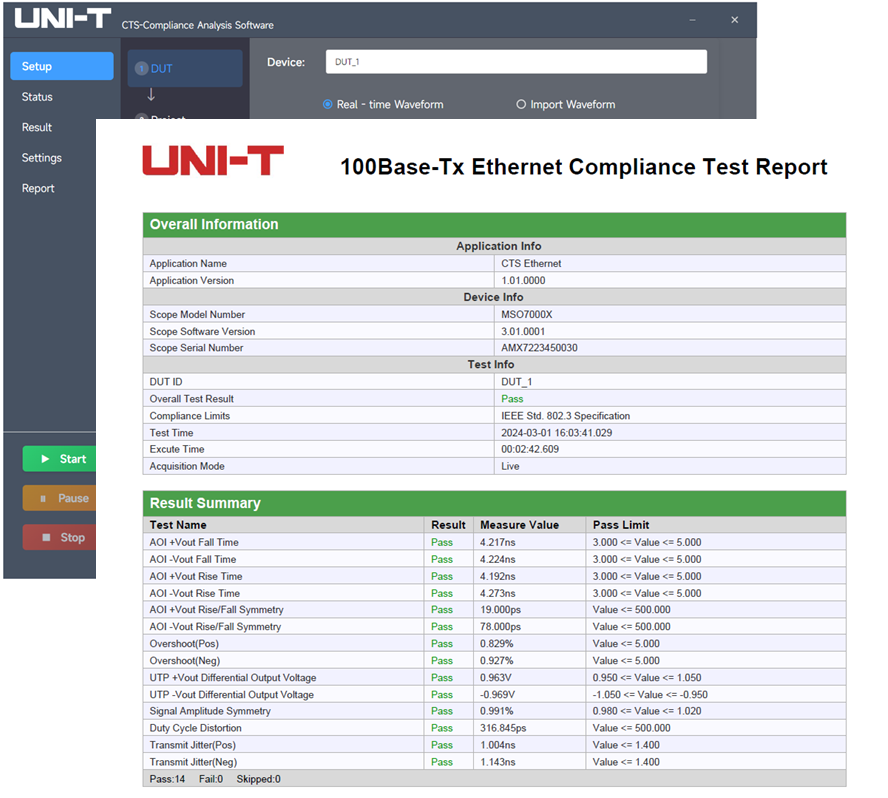Minimize the CTS software window
Image resolution: width=888 pixels, height=798 pixels.
coord(692,20)
